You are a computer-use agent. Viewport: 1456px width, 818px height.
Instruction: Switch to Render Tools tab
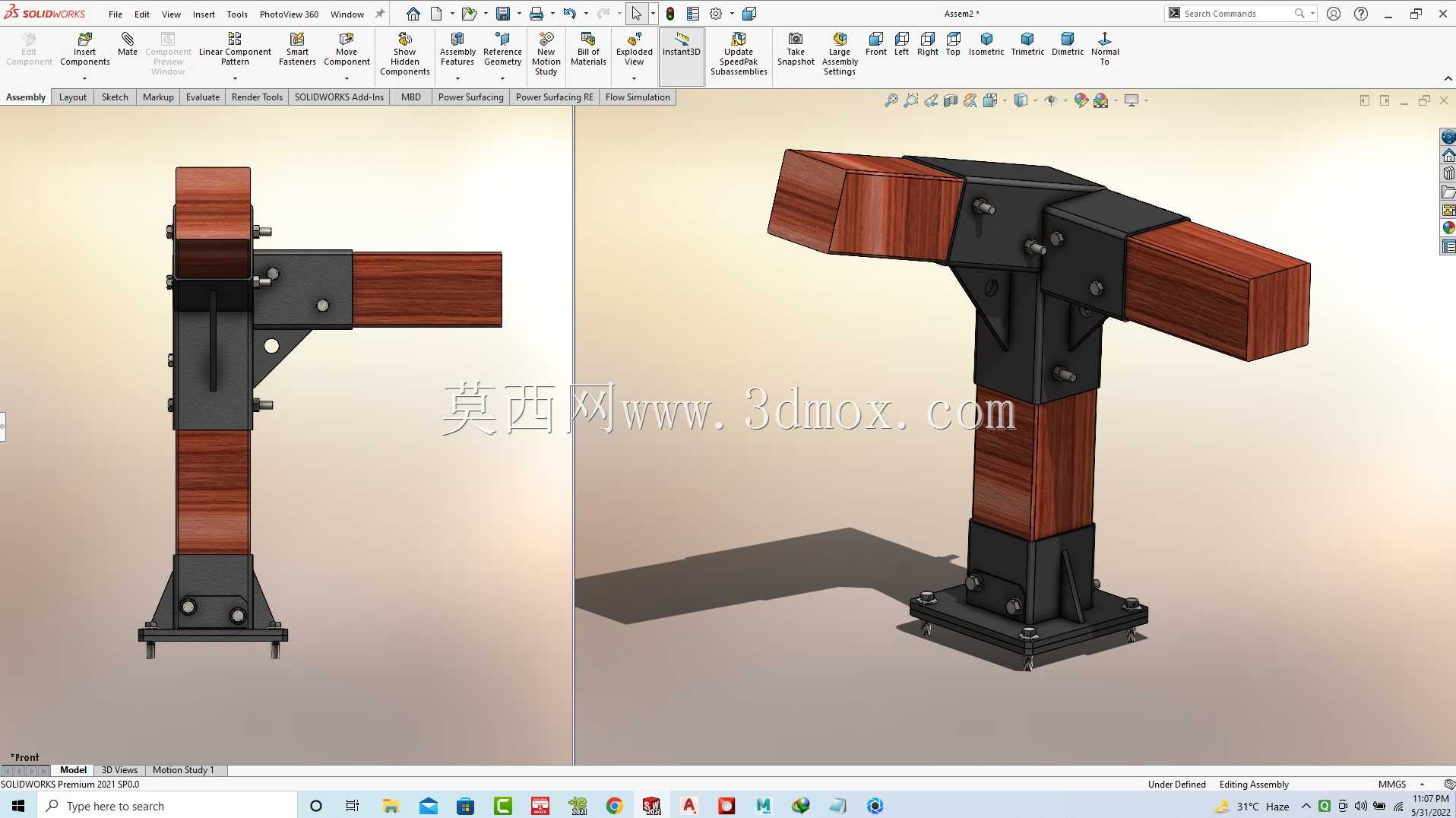(257, 97)
